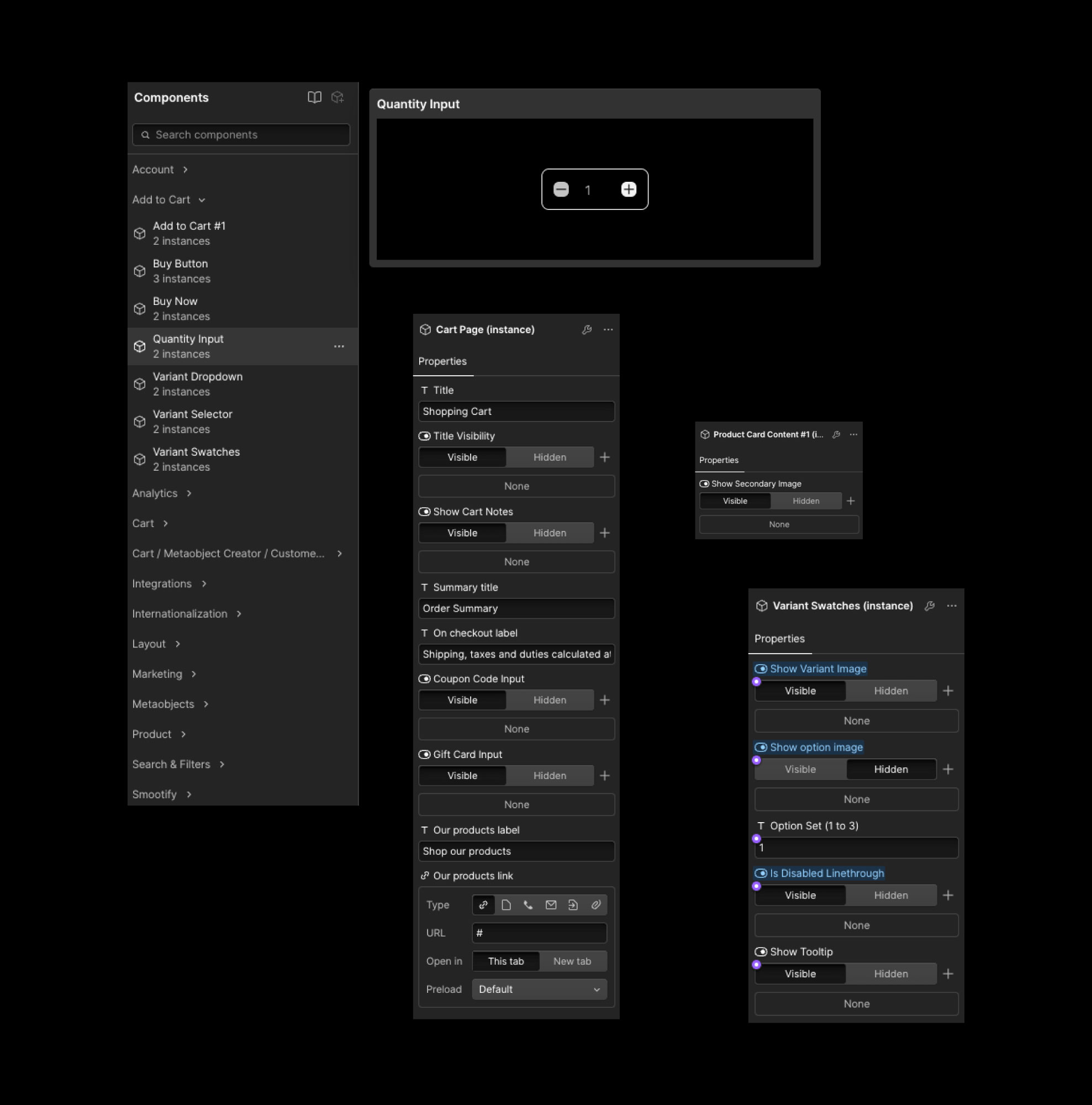Click None button under Gift Card Input
Image resolution: width=1092 pixels, height=1105 pixels.
[516, 805]
